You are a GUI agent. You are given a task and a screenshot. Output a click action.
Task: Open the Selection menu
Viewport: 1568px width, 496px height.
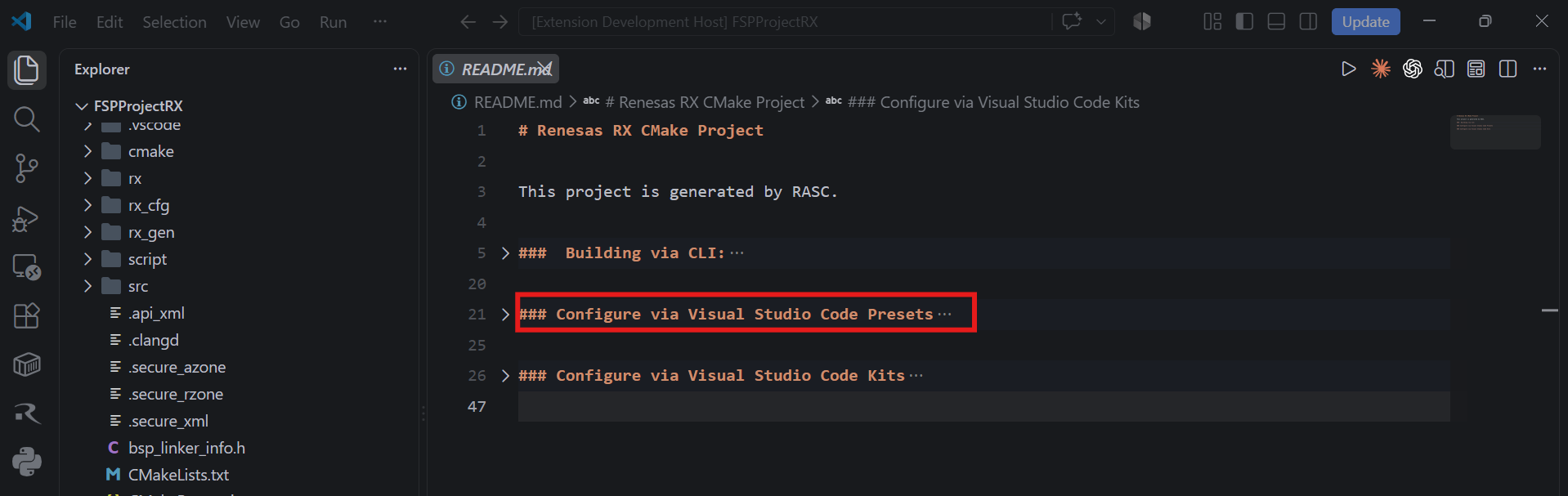pyautogui.click(x=174, y=22)
